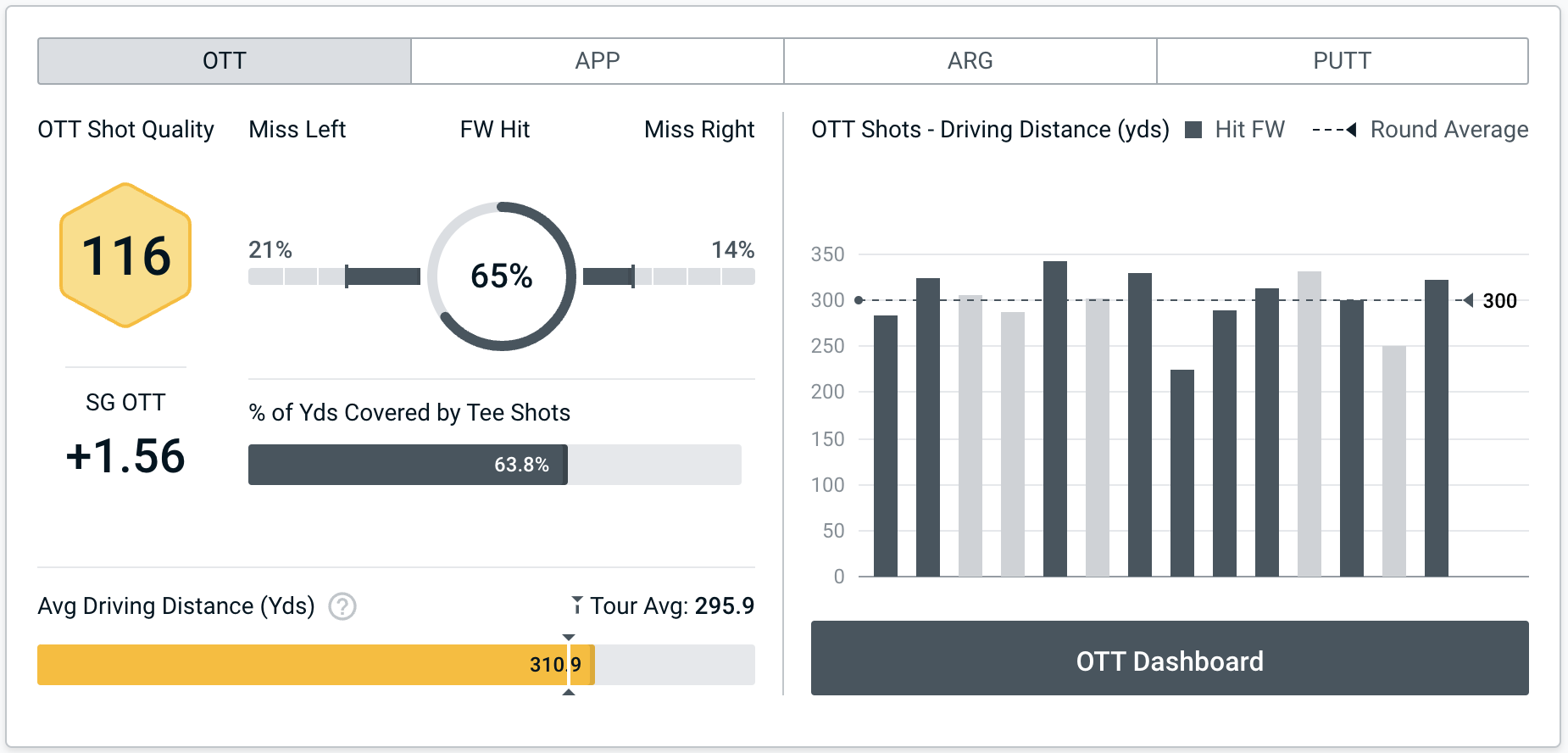Click the shortest dark bar in driving chart
Screen dimensions: 1568x753
[x=1182, y=473]
